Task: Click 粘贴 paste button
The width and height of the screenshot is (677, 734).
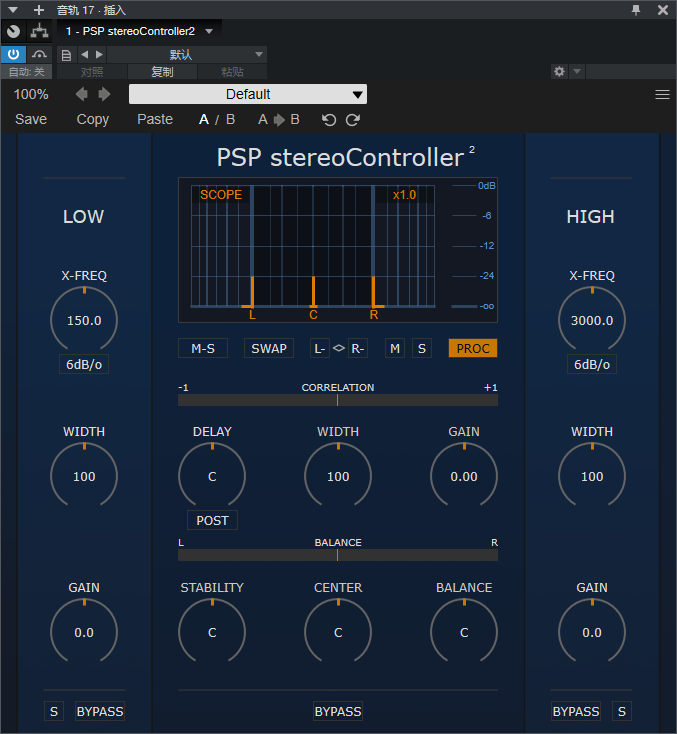Action: pyautogui.click(x=232, y=72)
